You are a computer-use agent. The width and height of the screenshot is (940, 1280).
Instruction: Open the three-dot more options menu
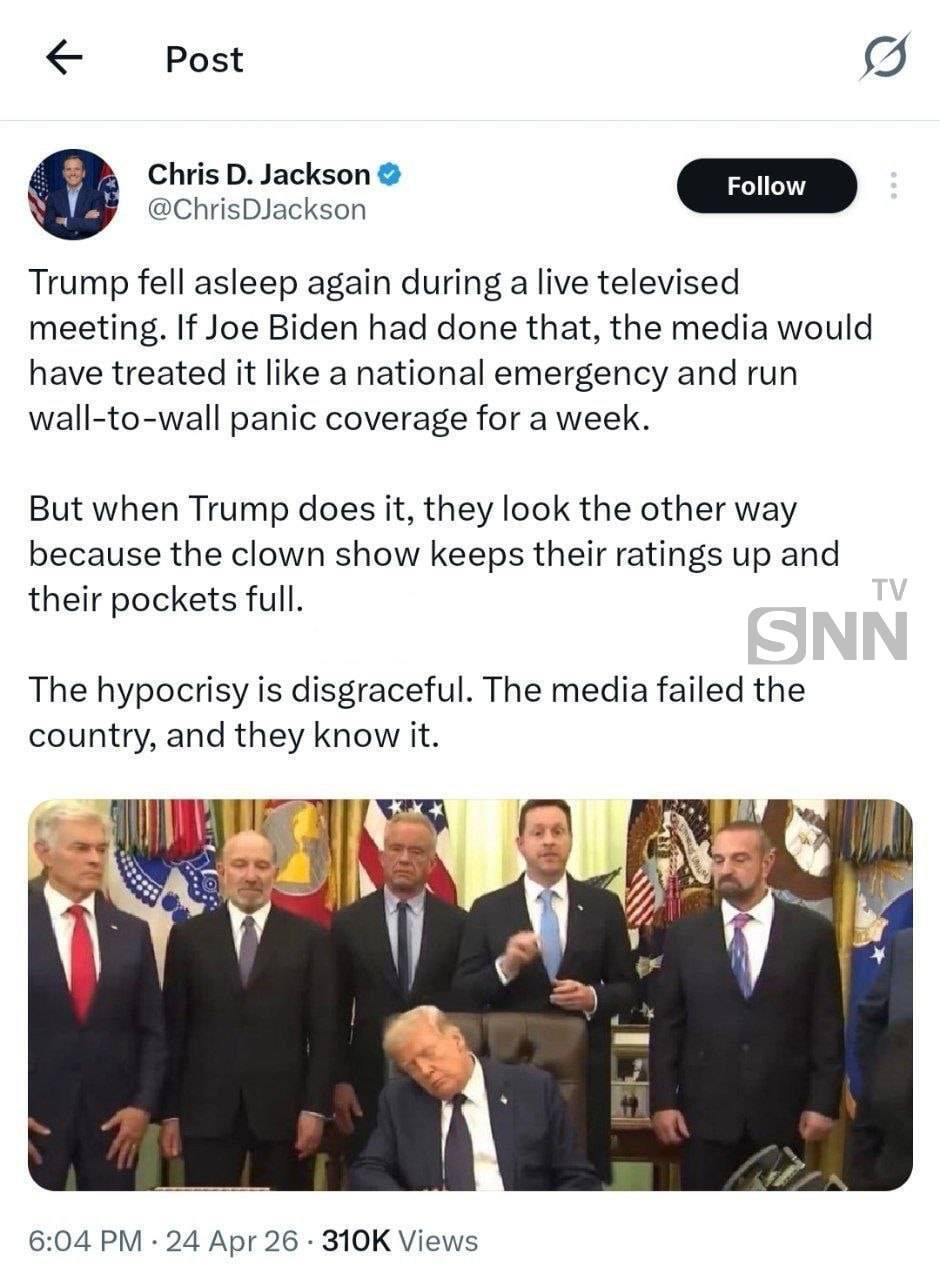893,186
